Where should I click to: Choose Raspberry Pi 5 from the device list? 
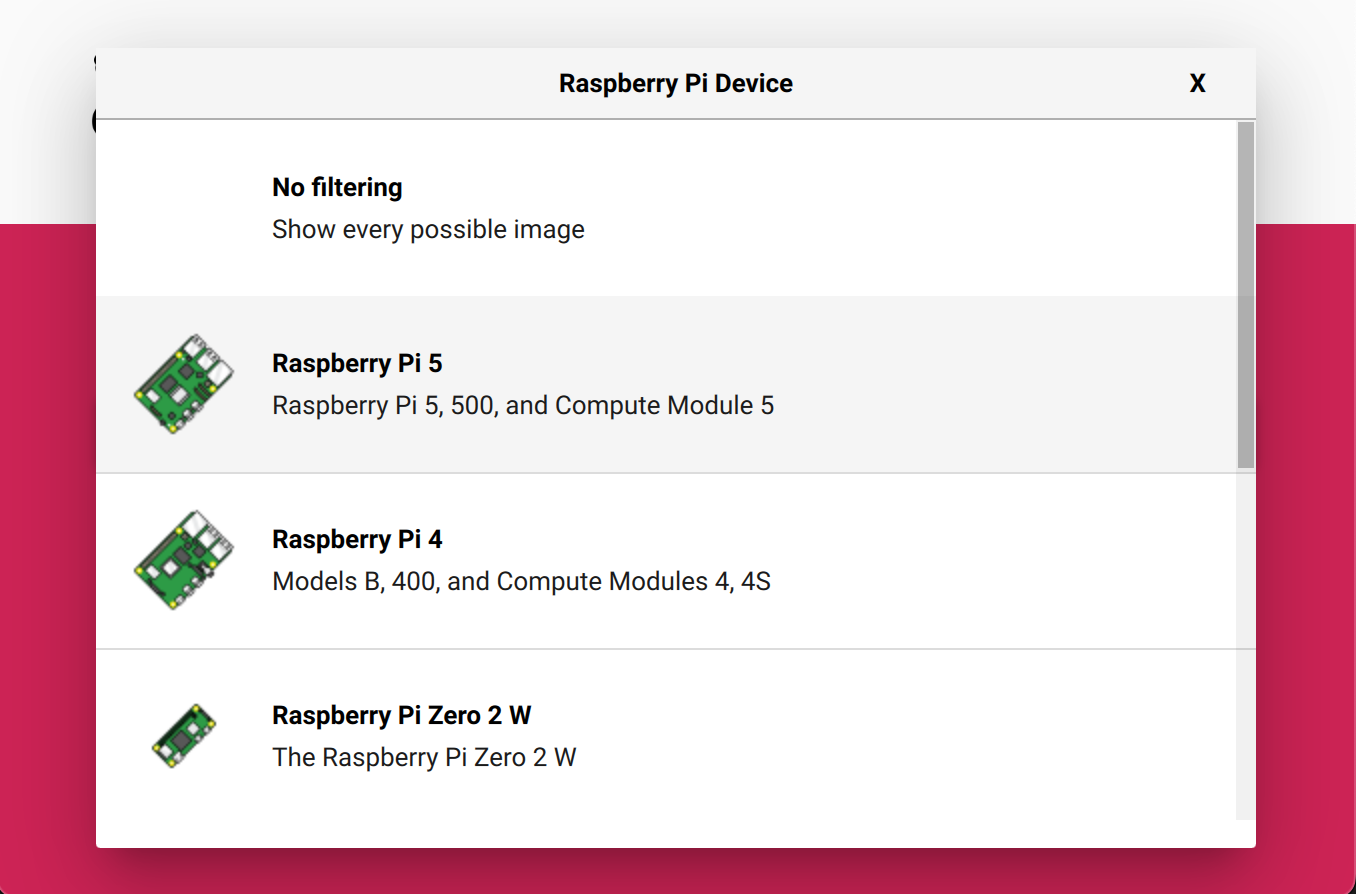[666, 384]
